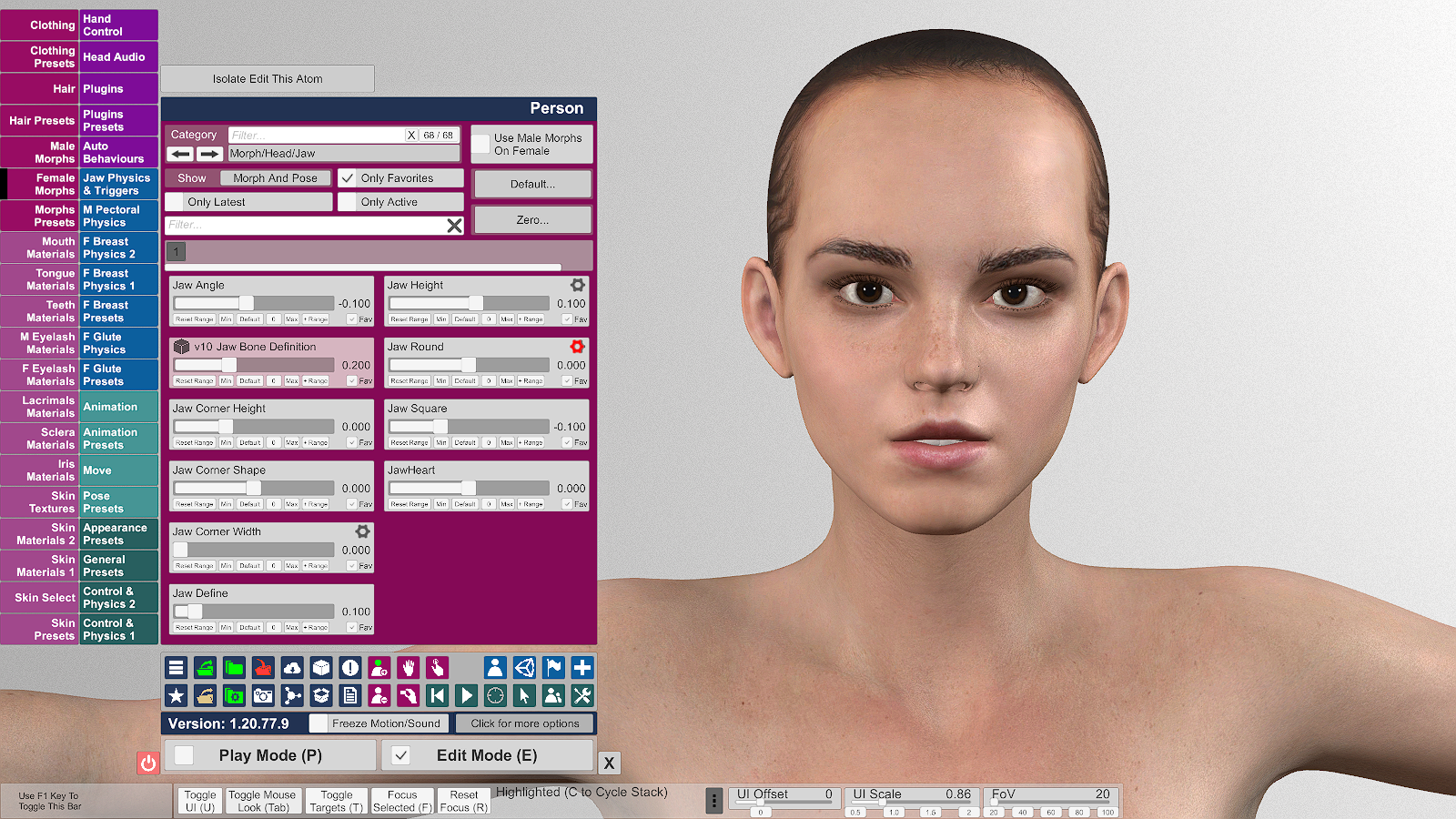Click the green folder with gear icon
Image resolution: width=1456 pixels, height=819 pixels.
click(235, 696)
